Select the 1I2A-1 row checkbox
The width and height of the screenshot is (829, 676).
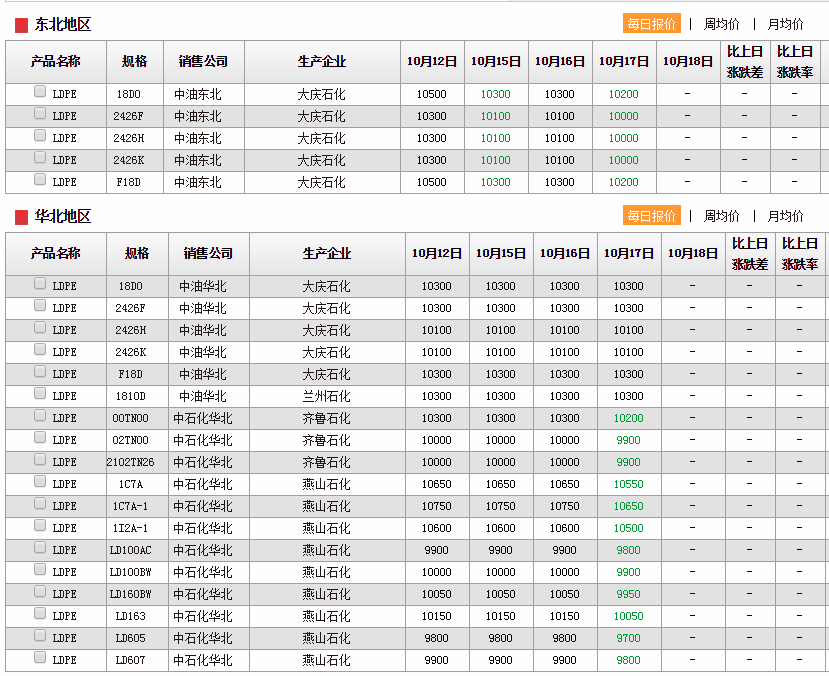[x=40, y=525]
